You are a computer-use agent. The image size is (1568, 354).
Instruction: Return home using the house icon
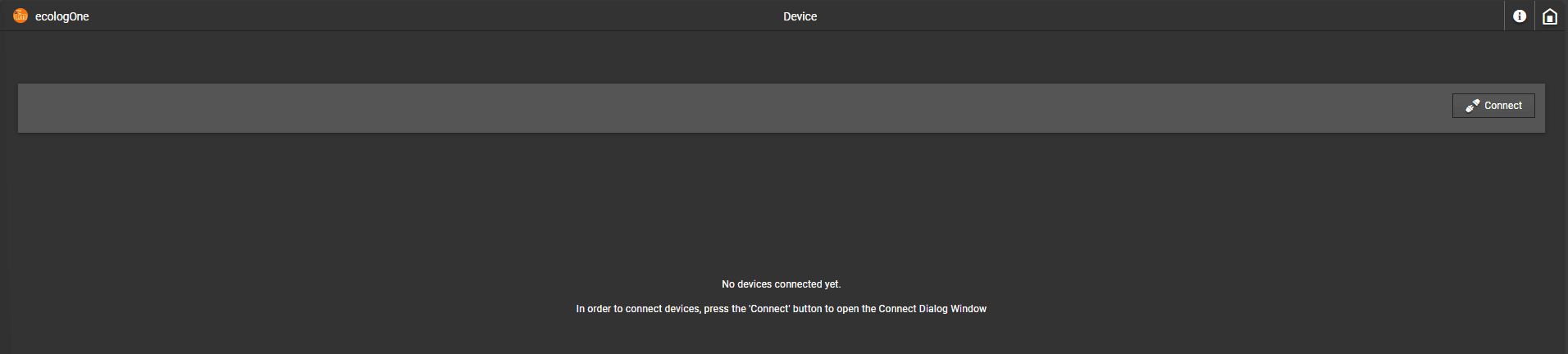coord(1550,16)
